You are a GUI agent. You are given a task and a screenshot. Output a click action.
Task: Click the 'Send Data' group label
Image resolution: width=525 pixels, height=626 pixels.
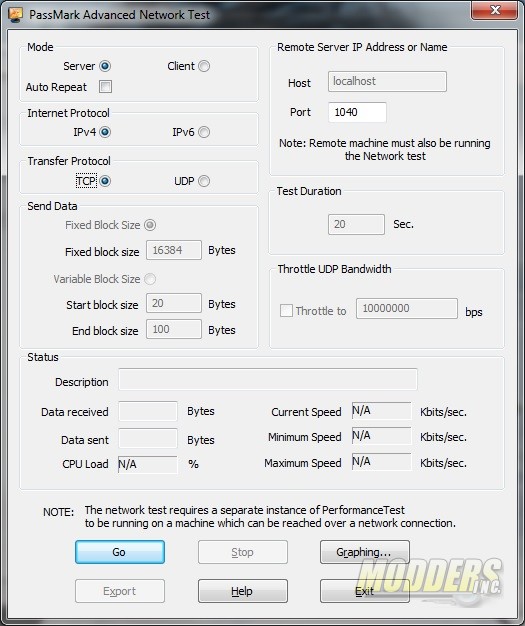pos(52,206)
